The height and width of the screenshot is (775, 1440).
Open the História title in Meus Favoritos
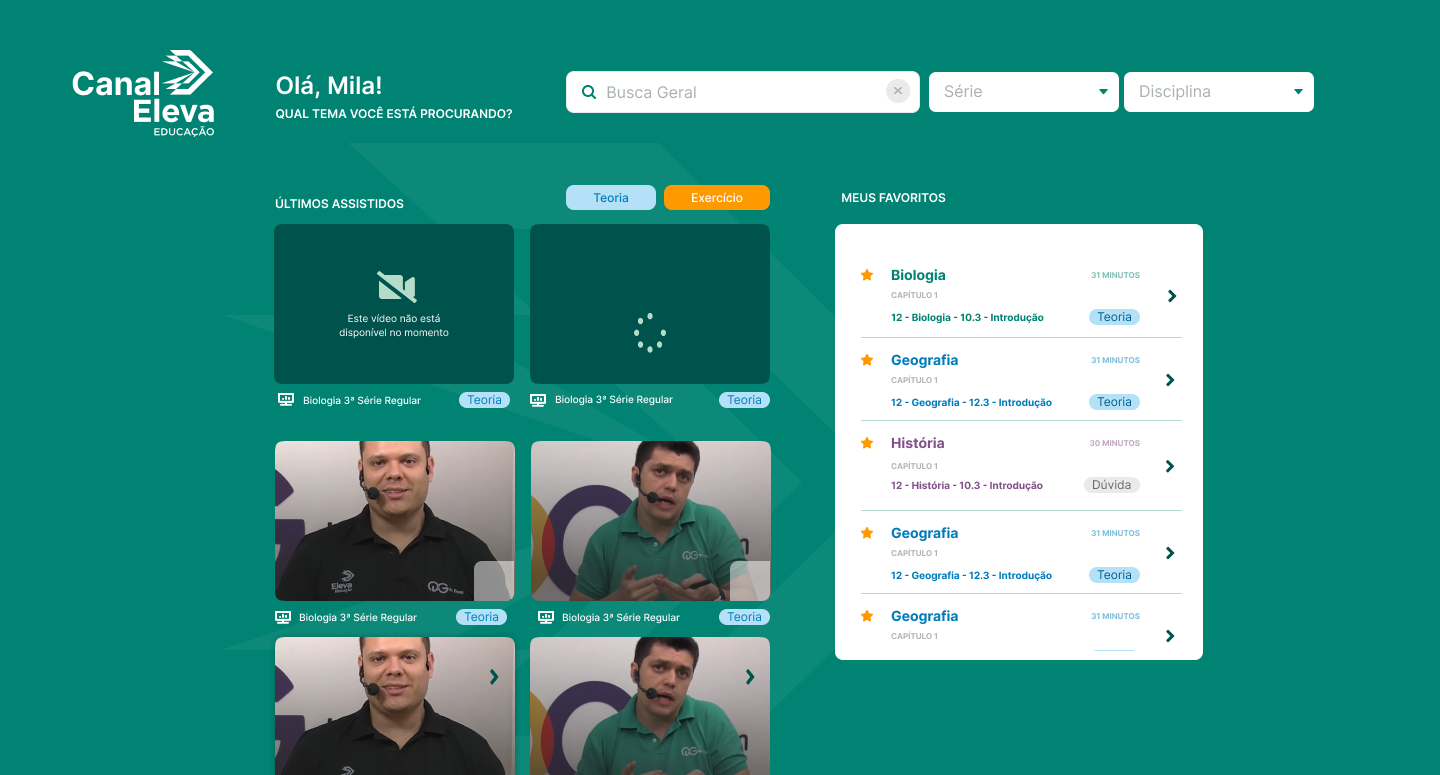point(917,443)
